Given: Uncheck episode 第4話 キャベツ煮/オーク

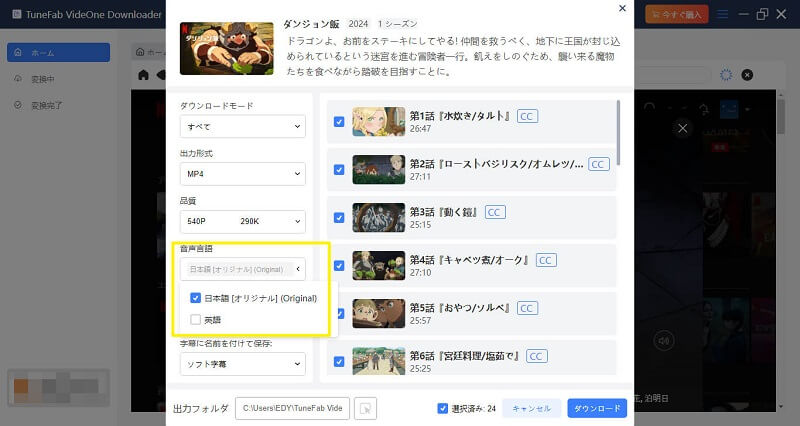Looking at the screenshot, I should point(339,266).
